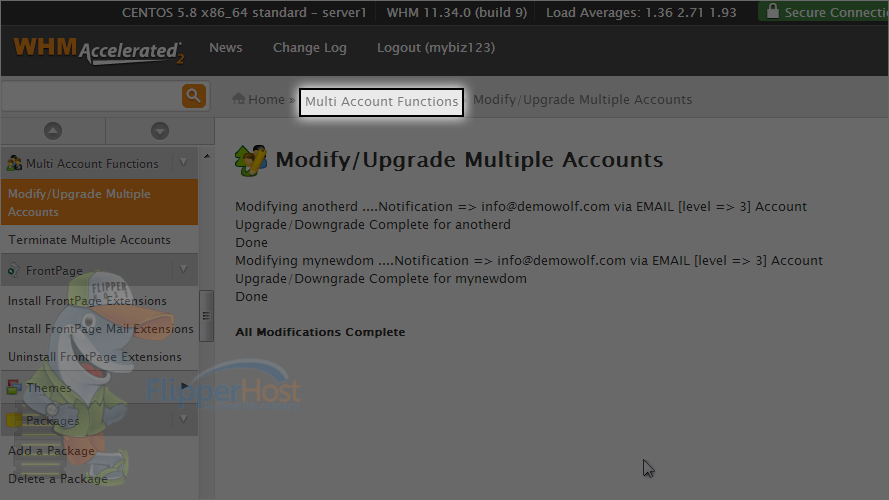The width and height of the screenshot is (889, 500).
Task: Click the Packages section icon
Action: (x=14, y=420)
